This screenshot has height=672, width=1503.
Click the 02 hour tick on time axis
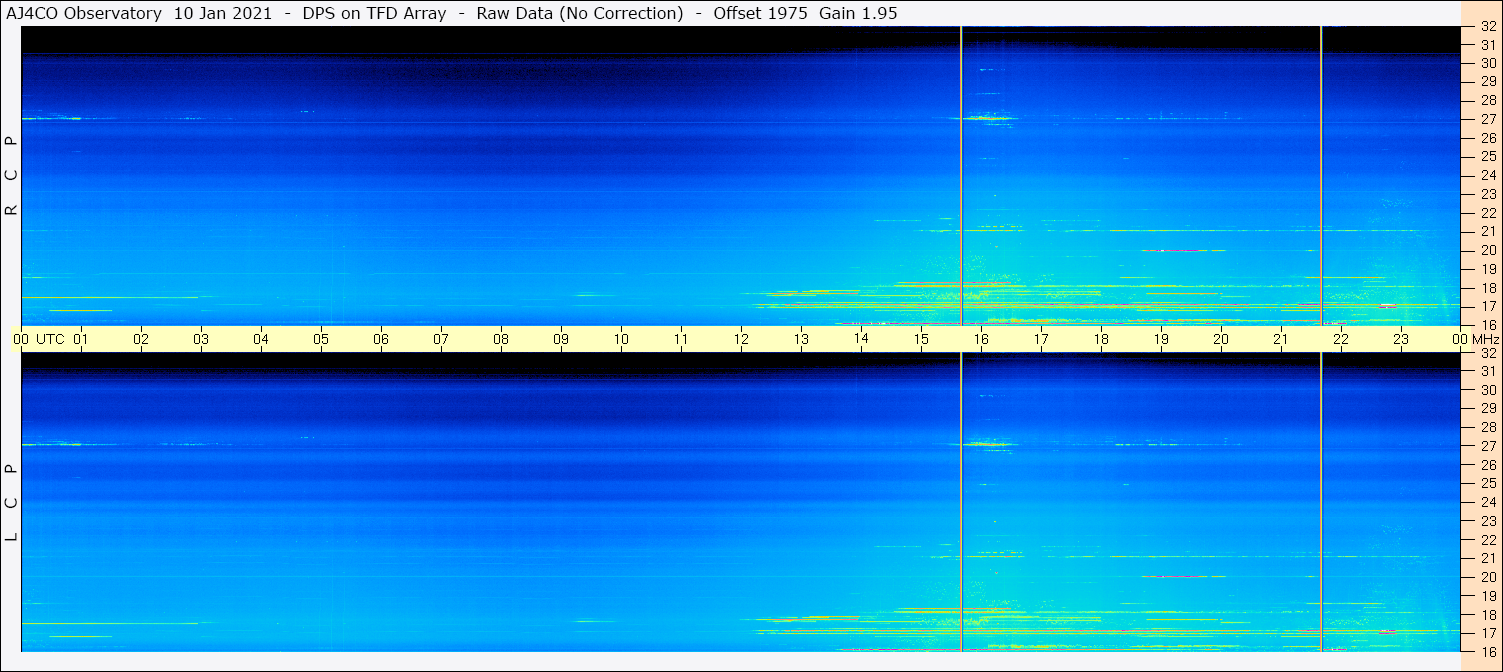(141, 339)
